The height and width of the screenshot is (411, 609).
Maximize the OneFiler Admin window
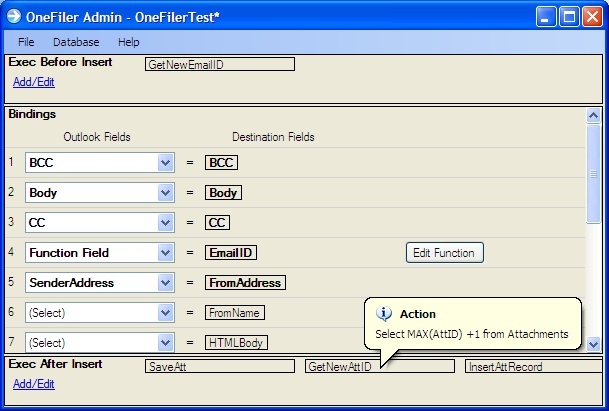coord(569,17)
